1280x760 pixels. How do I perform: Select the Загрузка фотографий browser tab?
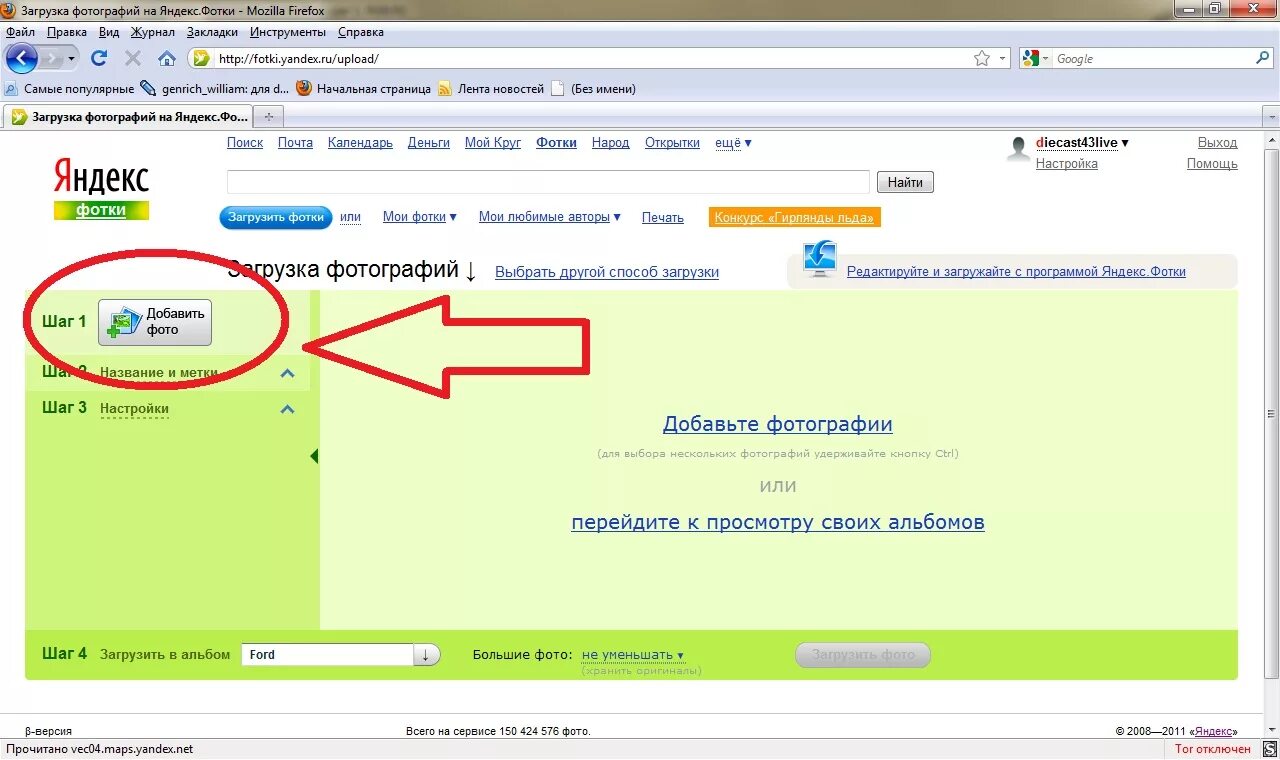pos(128,117)
